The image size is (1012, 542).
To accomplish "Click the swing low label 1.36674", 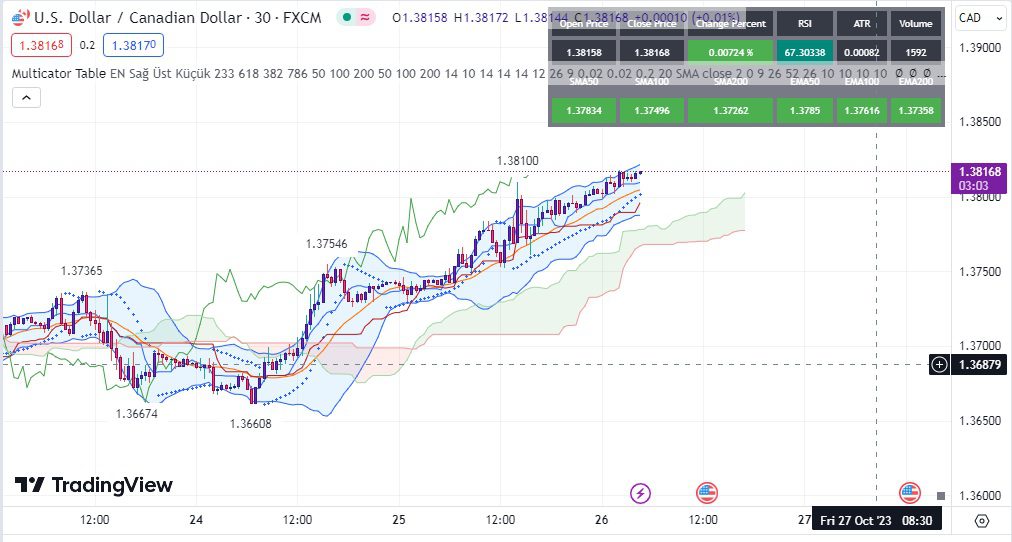I will click(137, 414).
